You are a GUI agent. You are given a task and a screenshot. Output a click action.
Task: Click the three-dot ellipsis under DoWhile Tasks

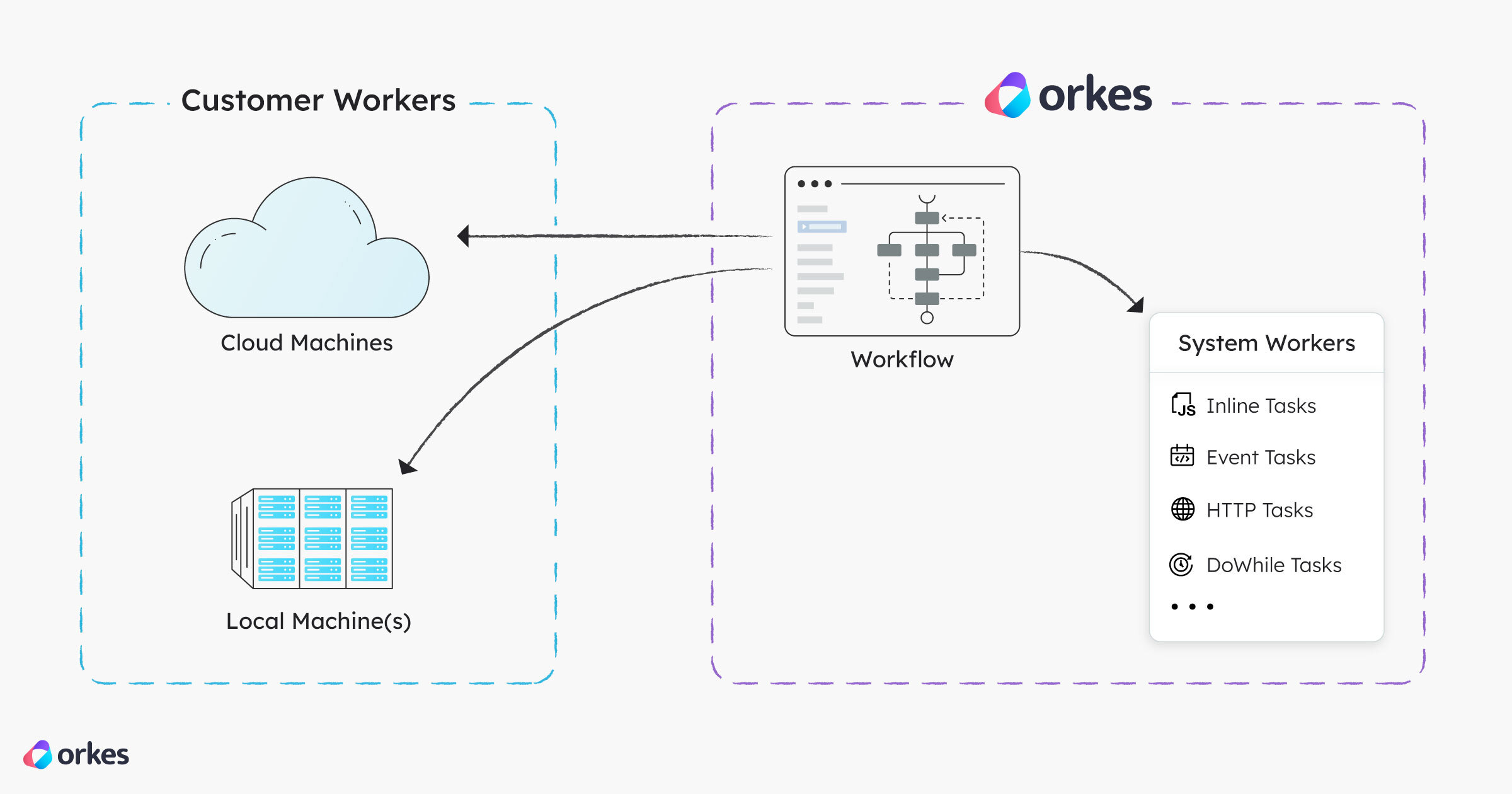point(1192,607)
